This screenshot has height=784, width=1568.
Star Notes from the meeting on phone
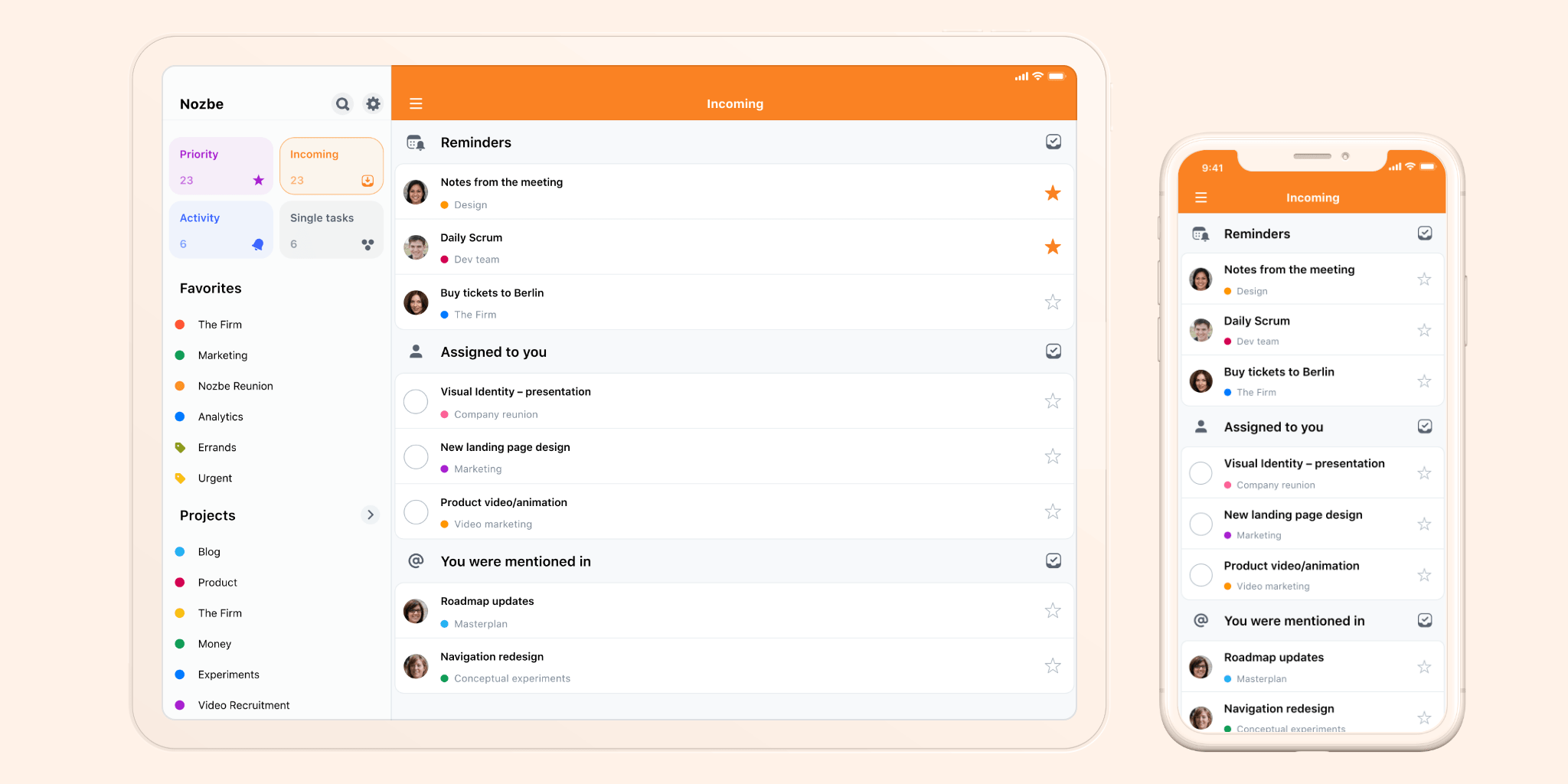click(1424, 279)
